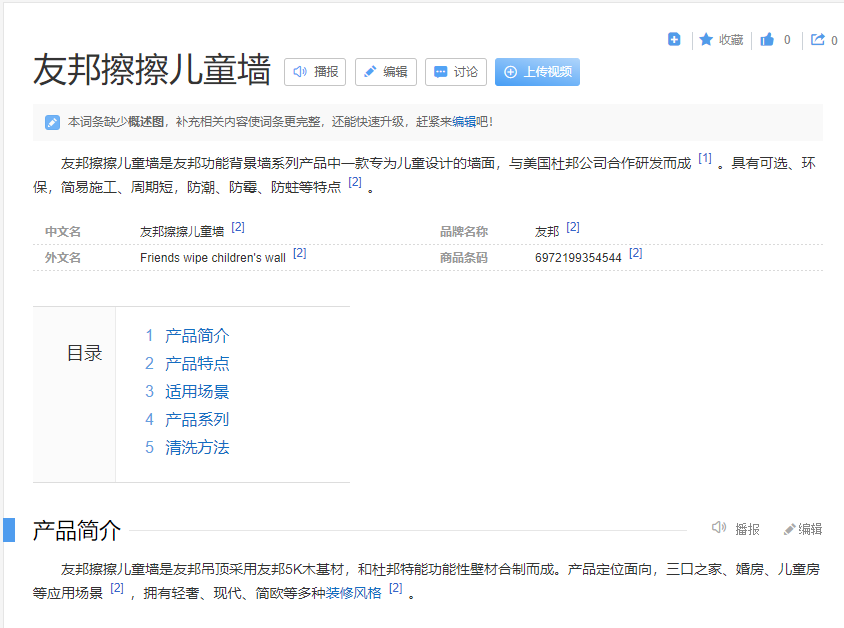Click the 中文名 value 友邦擦擦儿童墙

(x=182, y=232)
